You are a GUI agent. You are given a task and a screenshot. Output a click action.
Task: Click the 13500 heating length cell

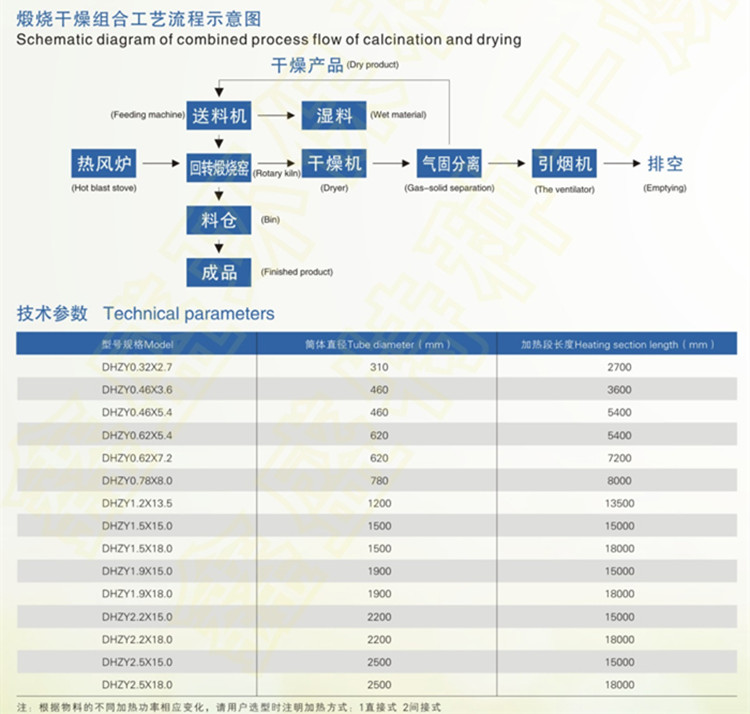click(619, 503)
